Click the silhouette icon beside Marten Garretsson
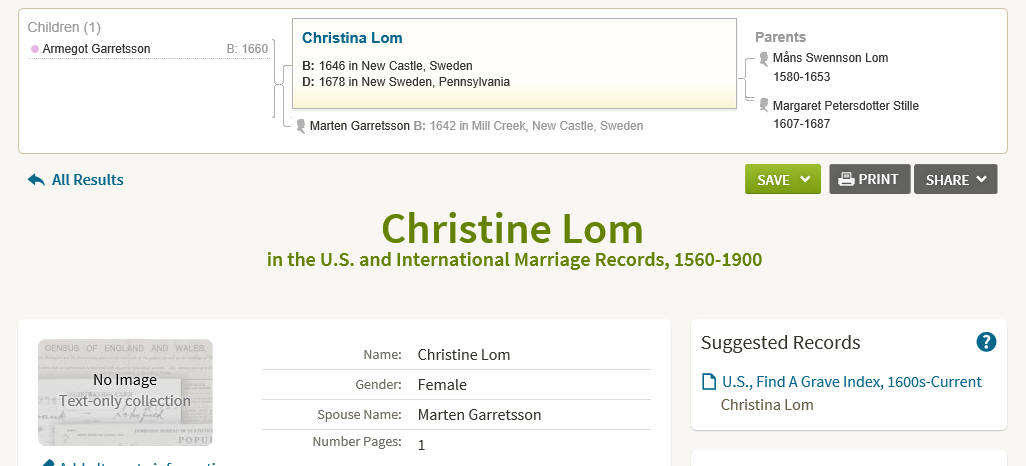The image size is (1026, 466). click(300, 126)
